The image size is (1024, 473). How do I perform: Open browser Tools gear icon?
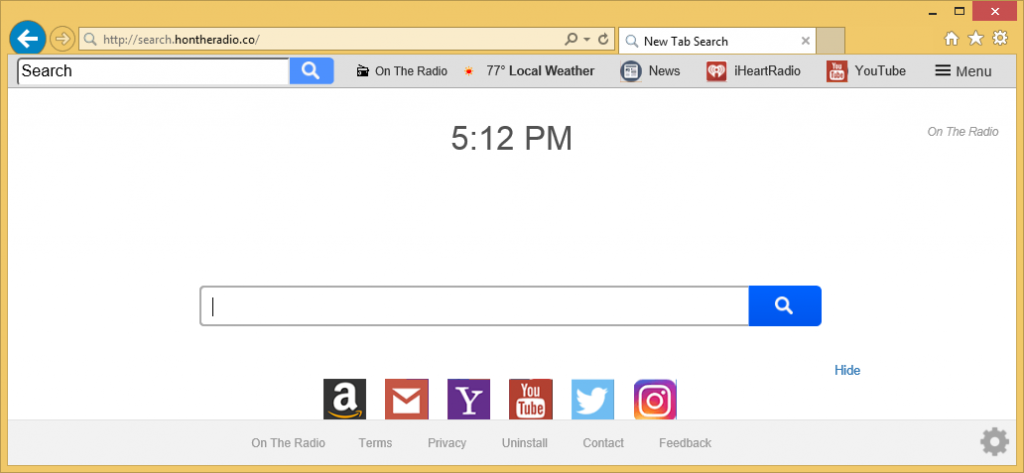tap(1000, 39)
